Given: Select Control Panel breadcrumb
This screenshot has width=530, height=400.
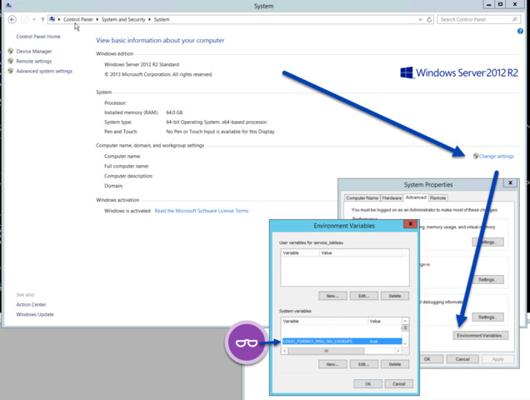Looking at the screenshot, I should (x=78, y=20).
